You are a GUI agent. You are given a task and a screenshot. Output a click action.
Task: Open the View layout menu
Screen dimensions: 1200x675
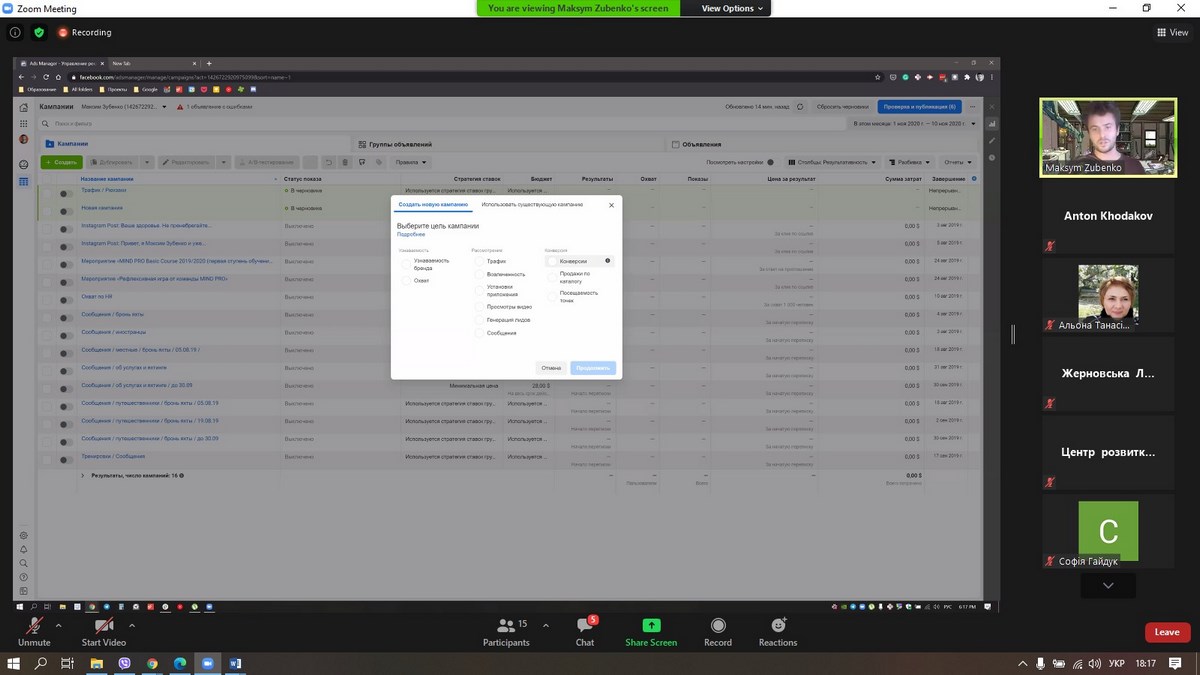1172,32
